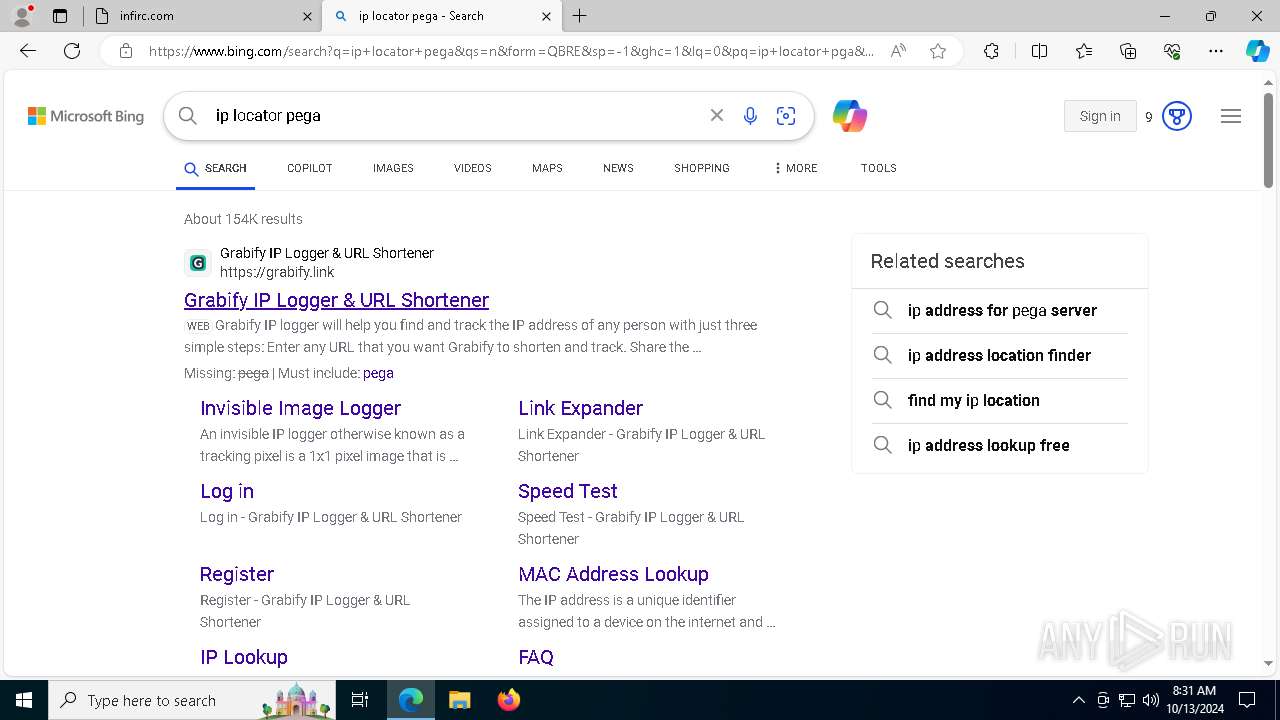This screenshot has height=720, width=1280.
Task: Open the Collections icon
Action: (1128, 51)
